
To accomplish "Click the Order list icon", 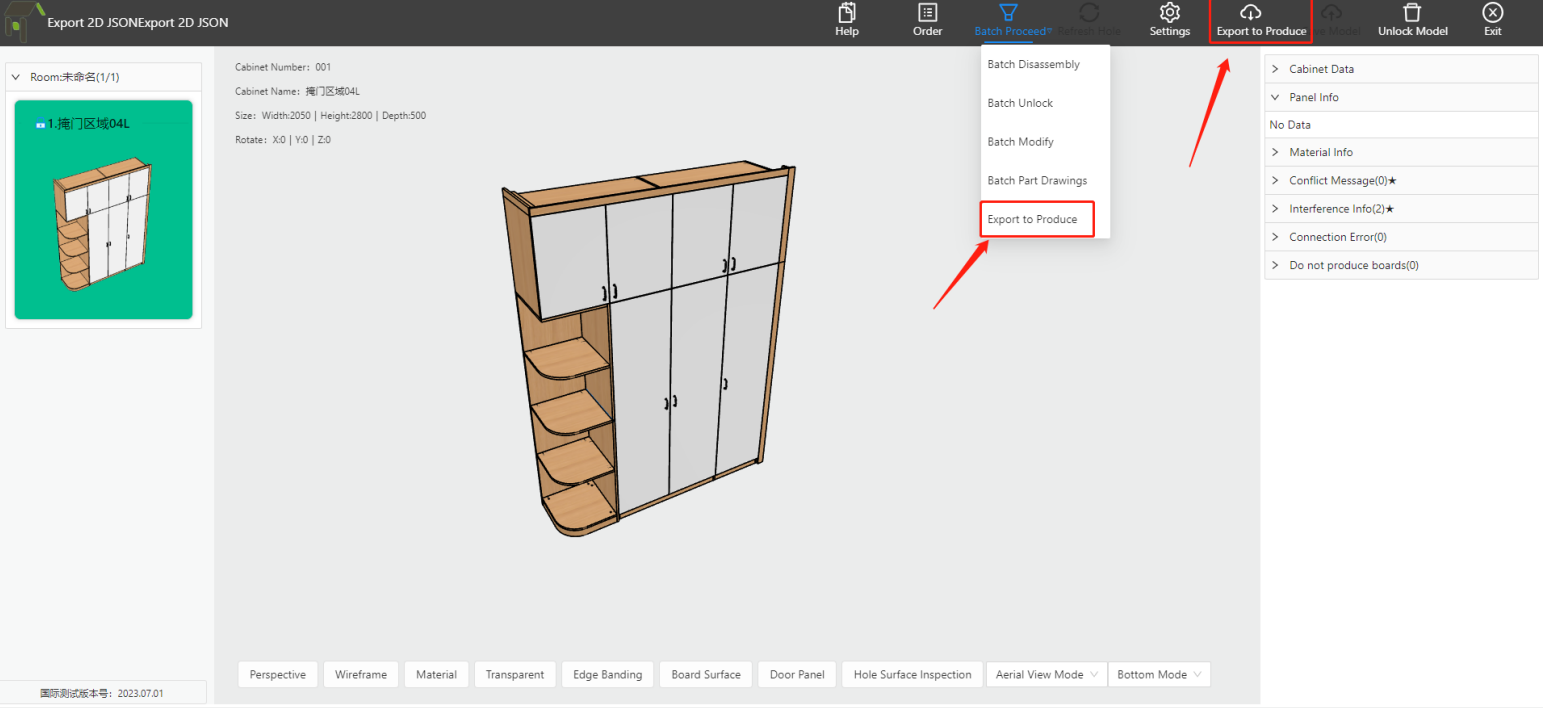I will coord(927,14).
